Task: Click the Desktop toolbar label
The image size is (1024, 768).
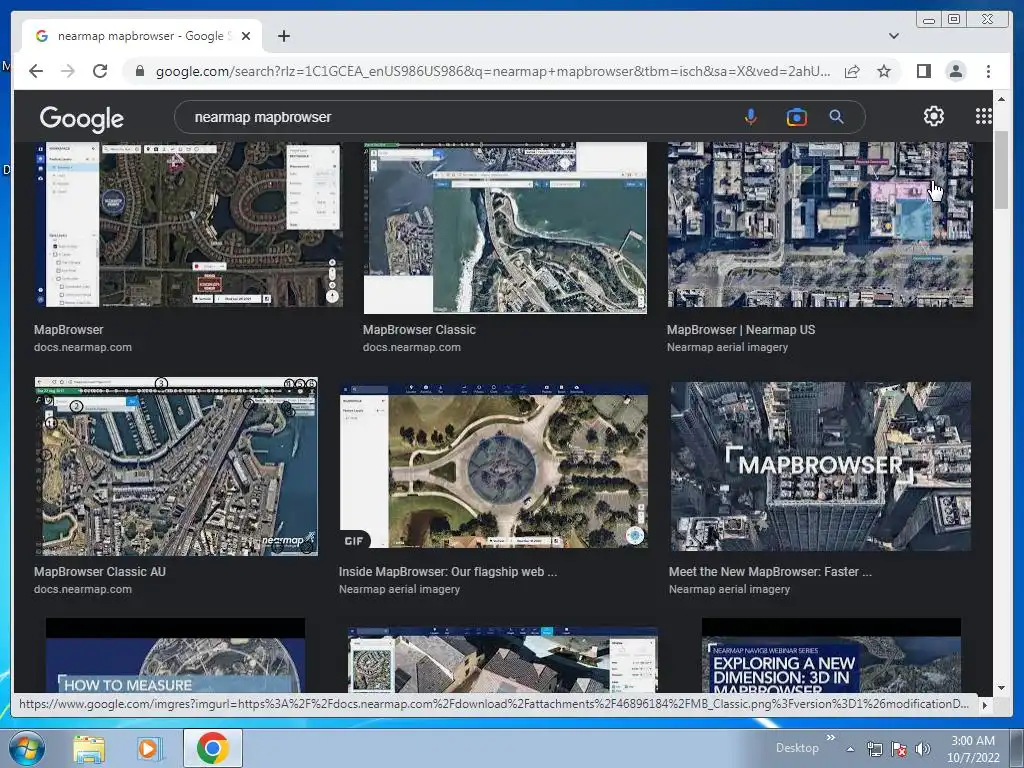Action: (x=797, y=748)
